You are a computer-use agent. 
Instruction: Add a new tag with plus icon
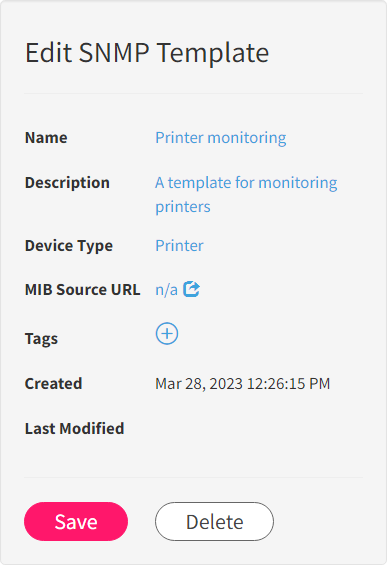point(166,334)
